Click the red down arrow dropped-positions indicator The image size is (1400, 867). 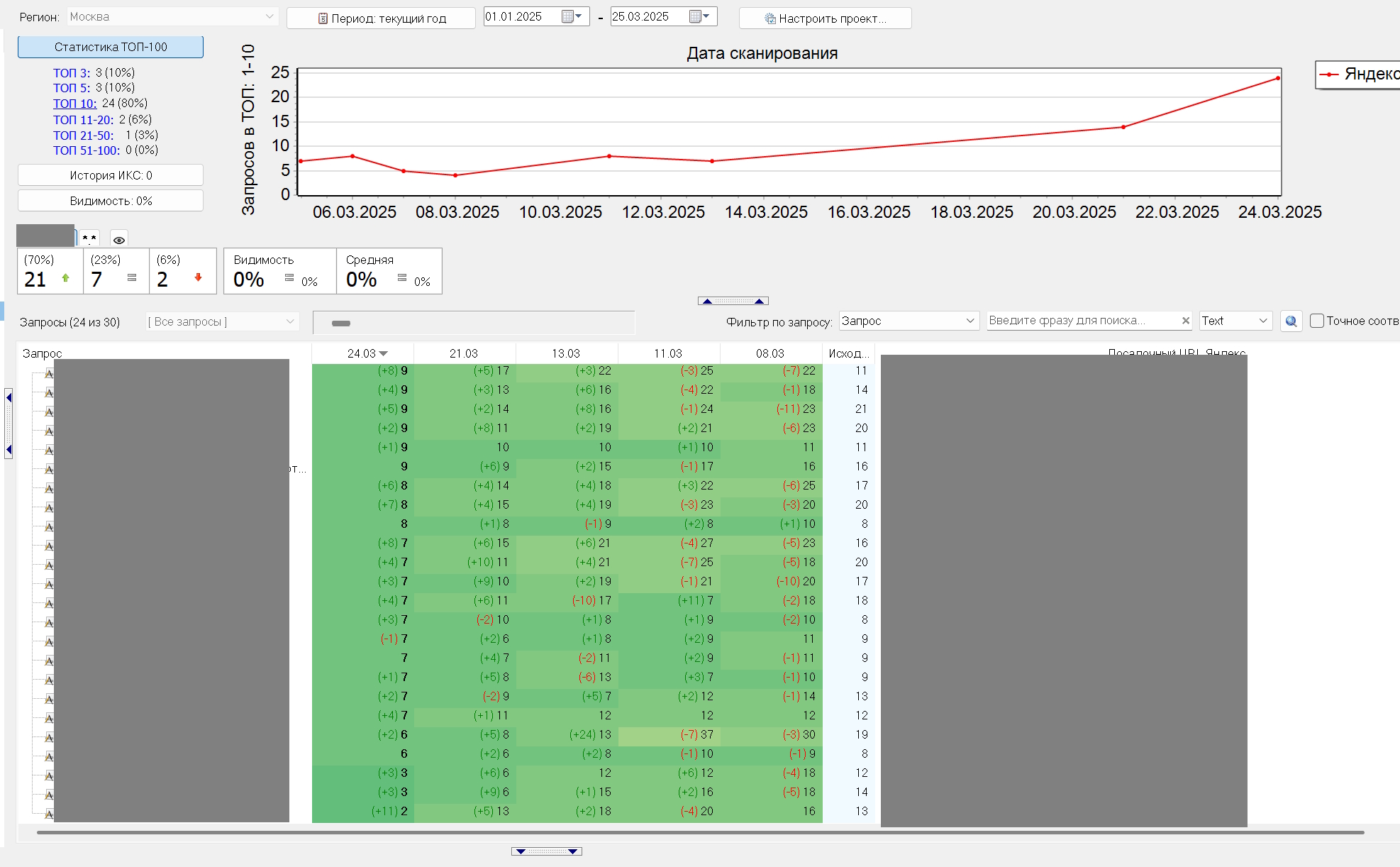[198, 278]
